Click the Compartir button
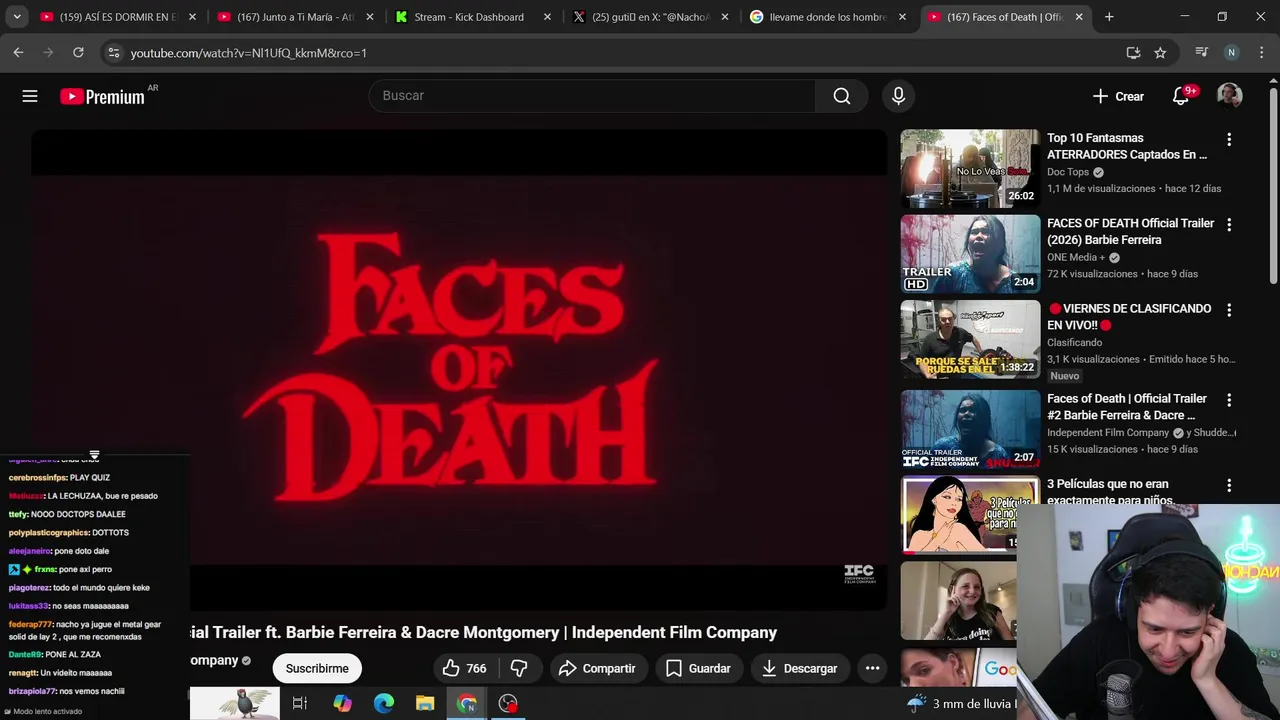The height and width of the screenshot is (720, 1280). 597,668
